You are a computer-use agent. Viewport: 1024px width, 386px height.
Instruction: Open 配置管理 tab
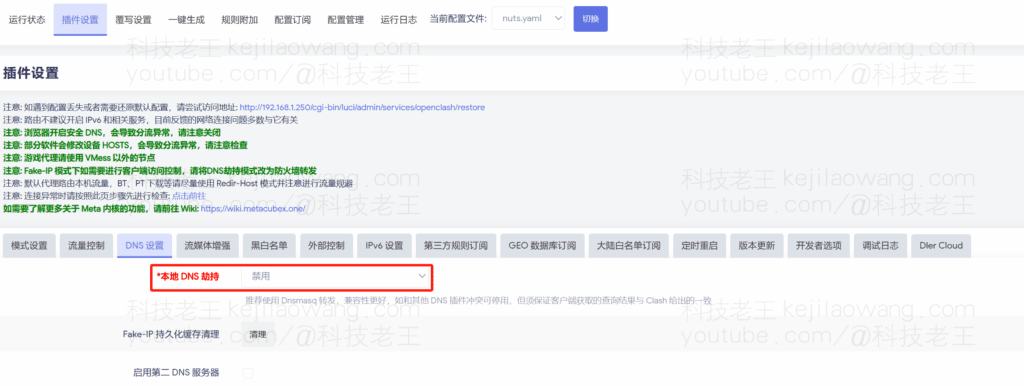(345, 20)
